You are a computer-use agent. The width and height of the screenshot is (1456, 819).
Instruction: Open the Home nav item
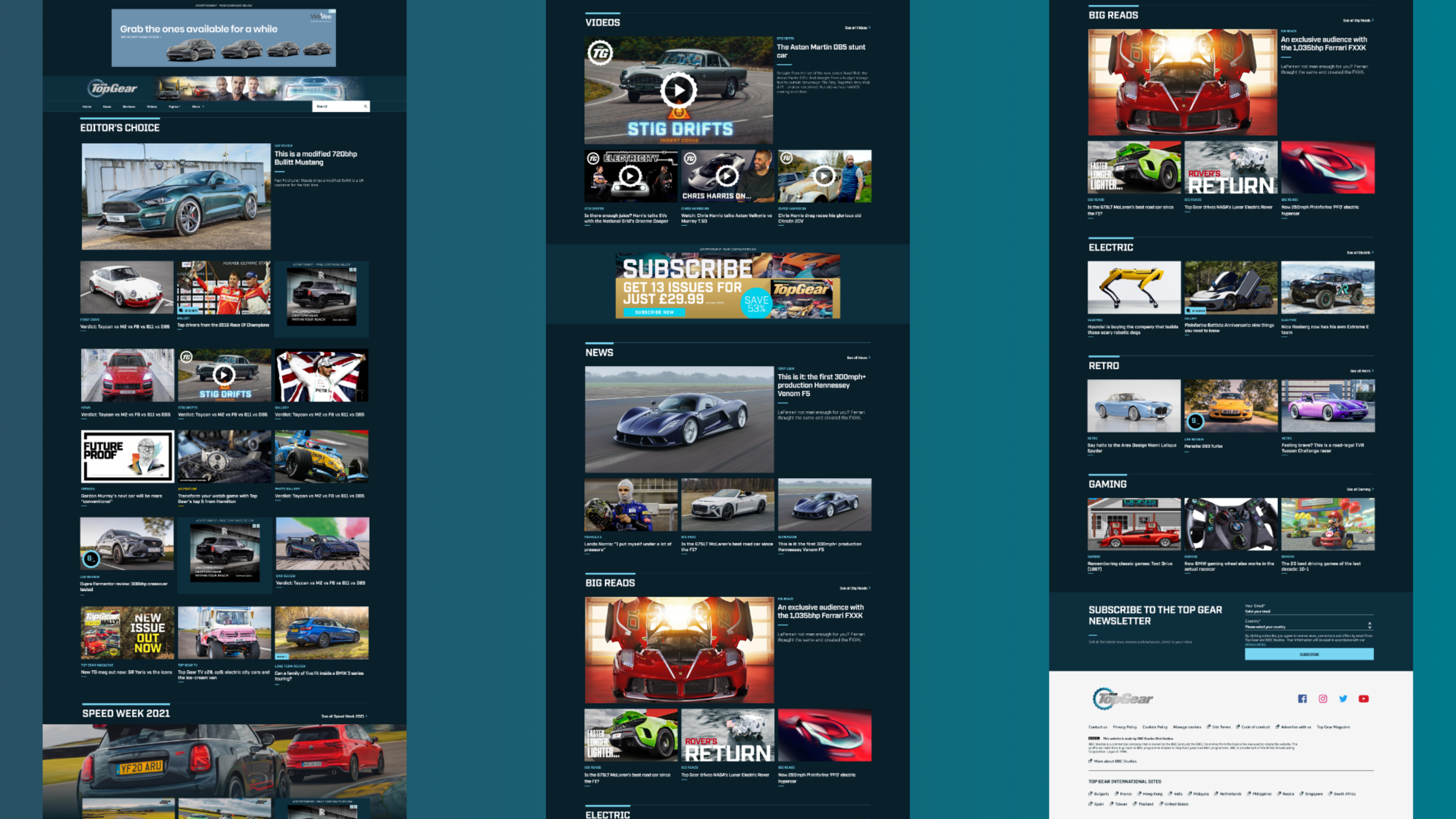point(87,107)
